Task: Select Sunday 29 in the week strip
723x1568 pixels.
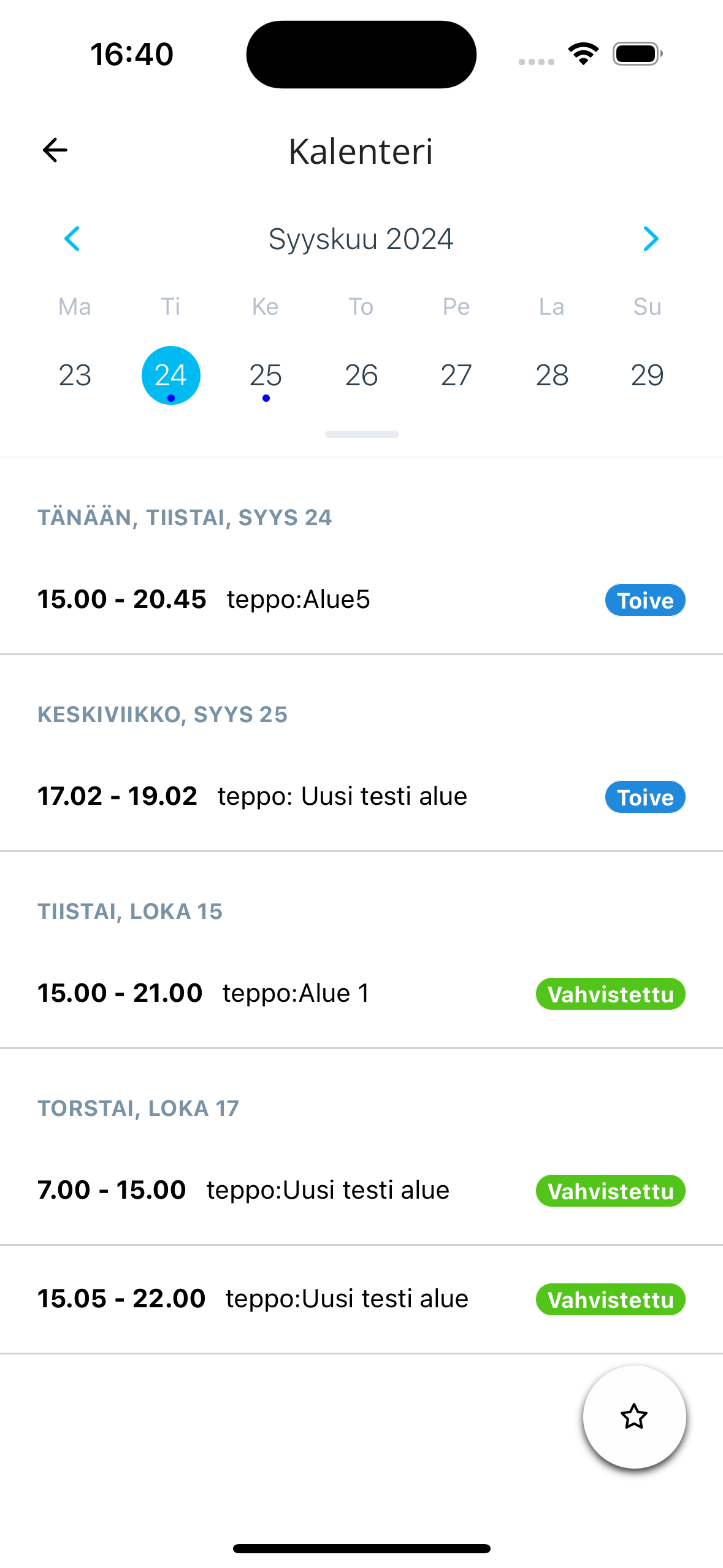Action: 647,375
